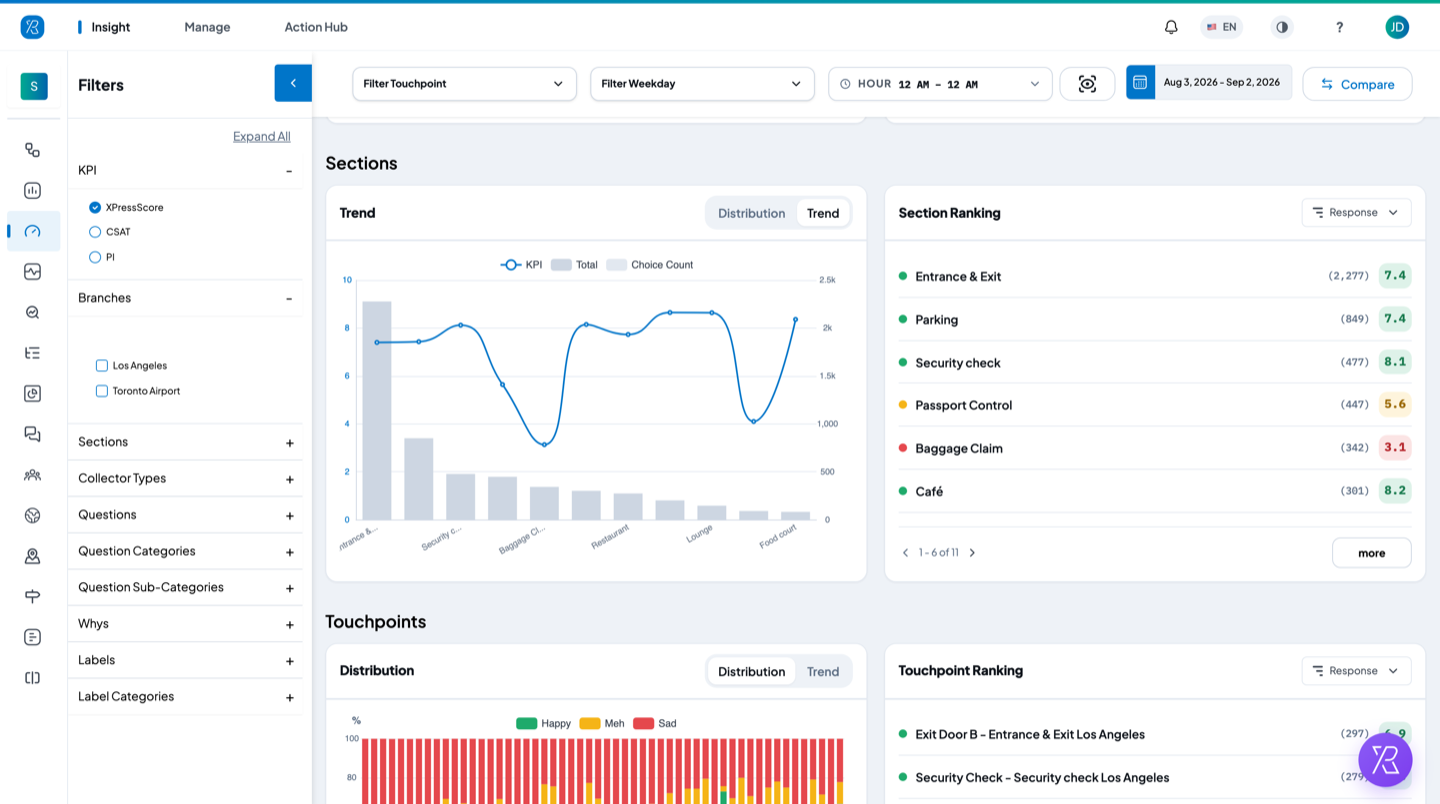Open the notifications bell
The height and width of the screenshot is (804, 1440).
coord(1171,27)
